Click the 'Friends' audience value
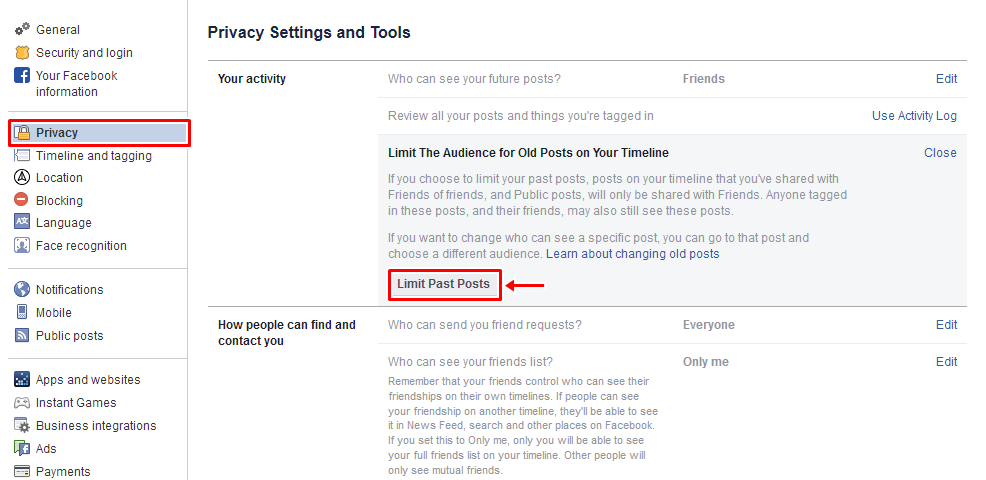 704,79
